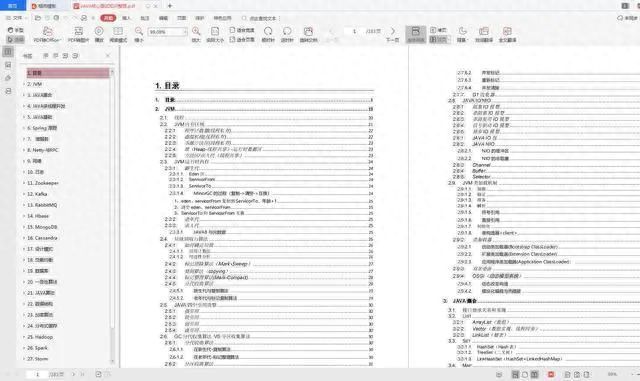Enable the hand tool
This screenshot has width=640, height=381.
click(x=16, y=30)
